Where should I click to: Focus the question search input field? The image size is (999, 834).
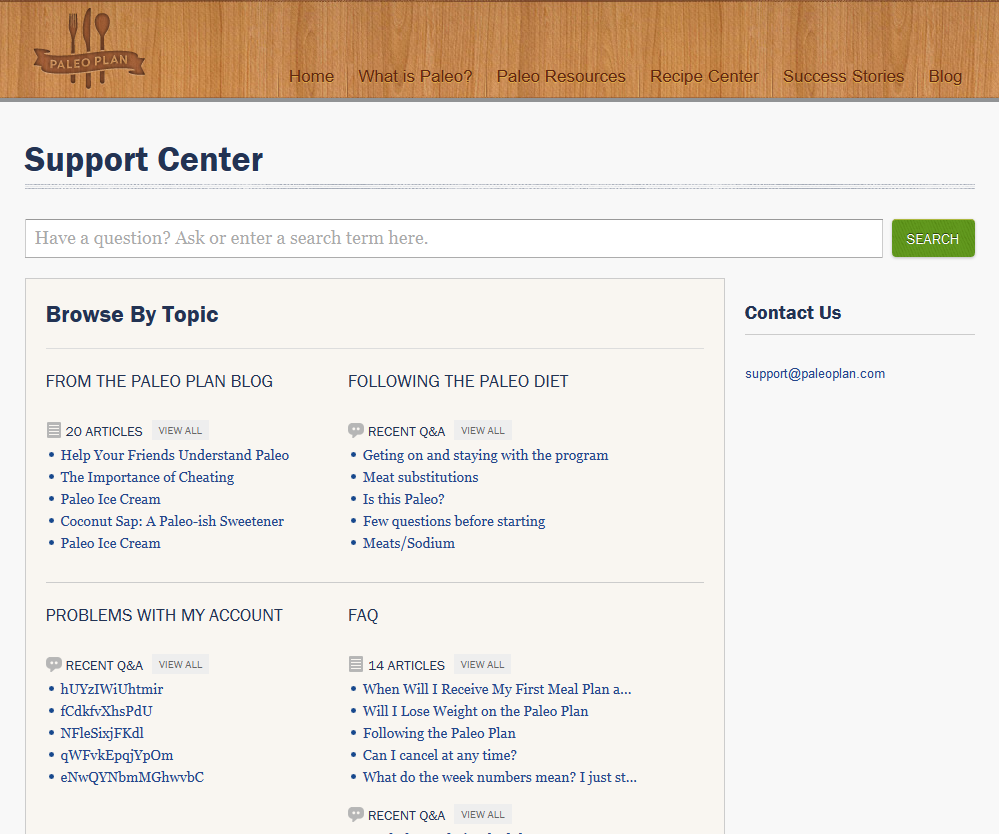click(x=453, y=239)
